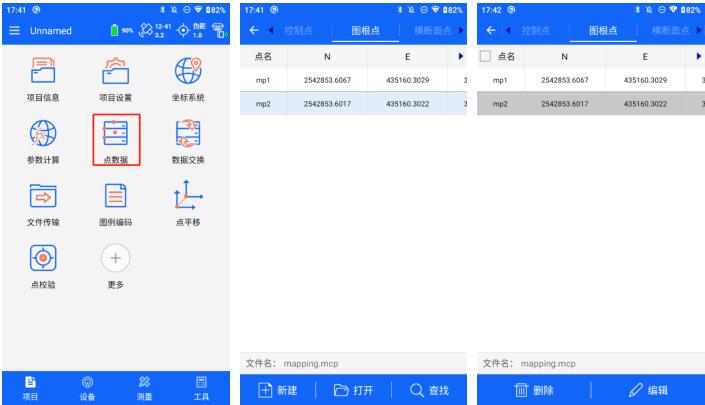Open the hamburger menu beside Unnamed
This screenshot has width=705, height=405.
point(14,31)
